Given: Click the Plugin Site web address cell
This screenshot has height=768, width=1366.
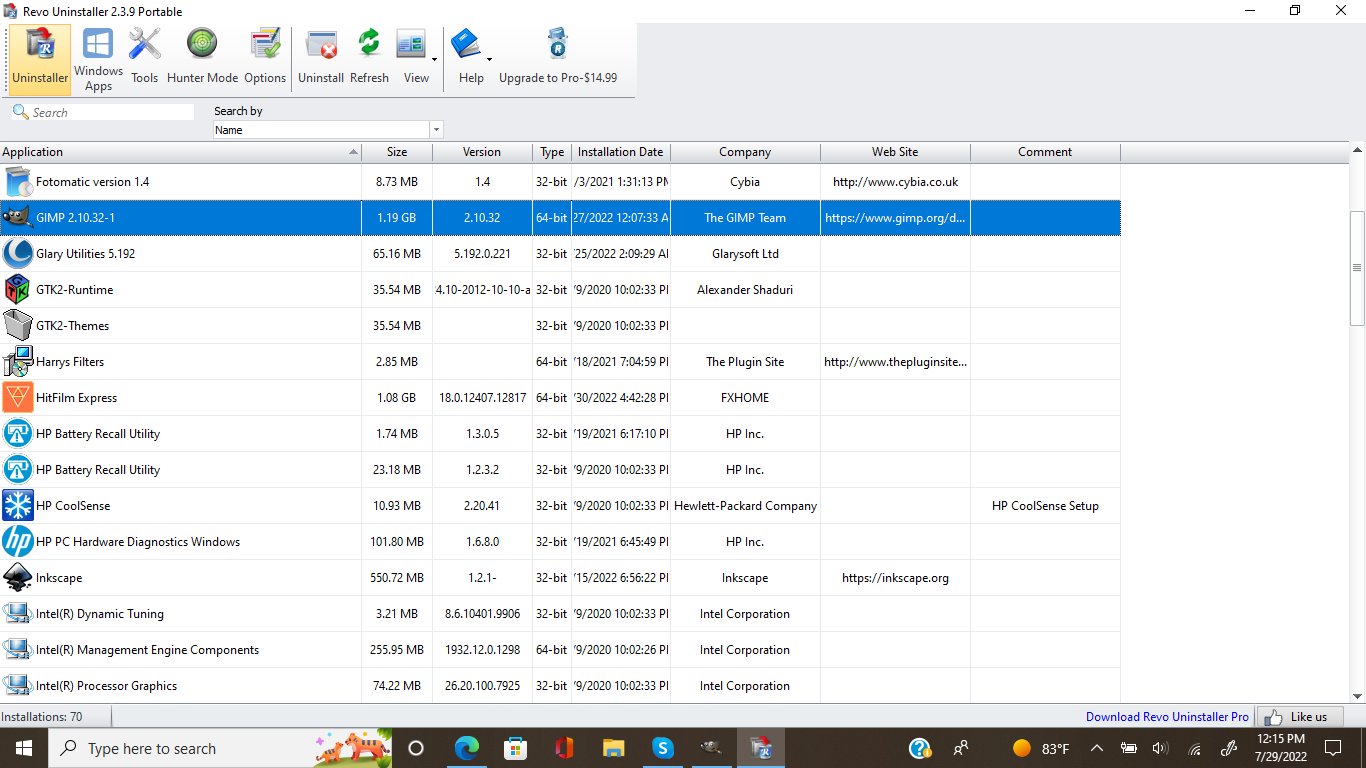Looking at the screenshot, I should [x=895, y=362].
